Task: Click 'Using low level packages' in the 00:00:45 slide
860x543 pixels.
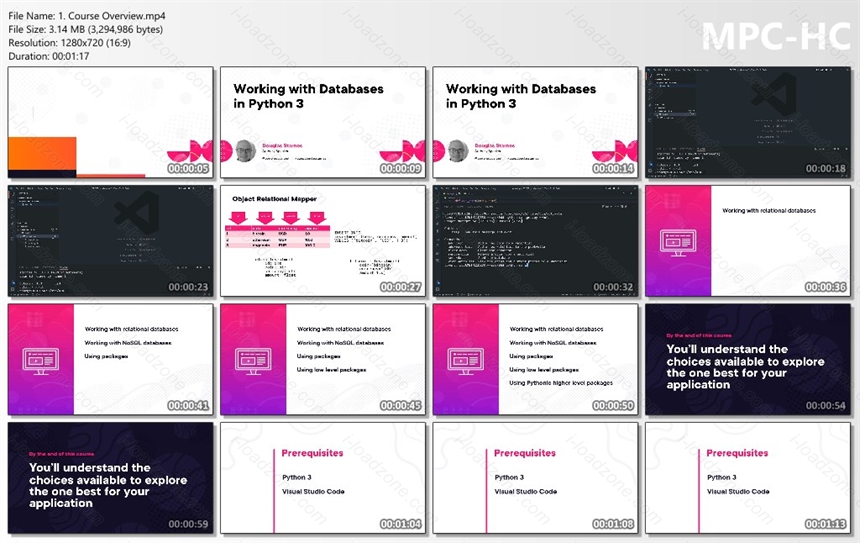Action: (x=331, y=370)
